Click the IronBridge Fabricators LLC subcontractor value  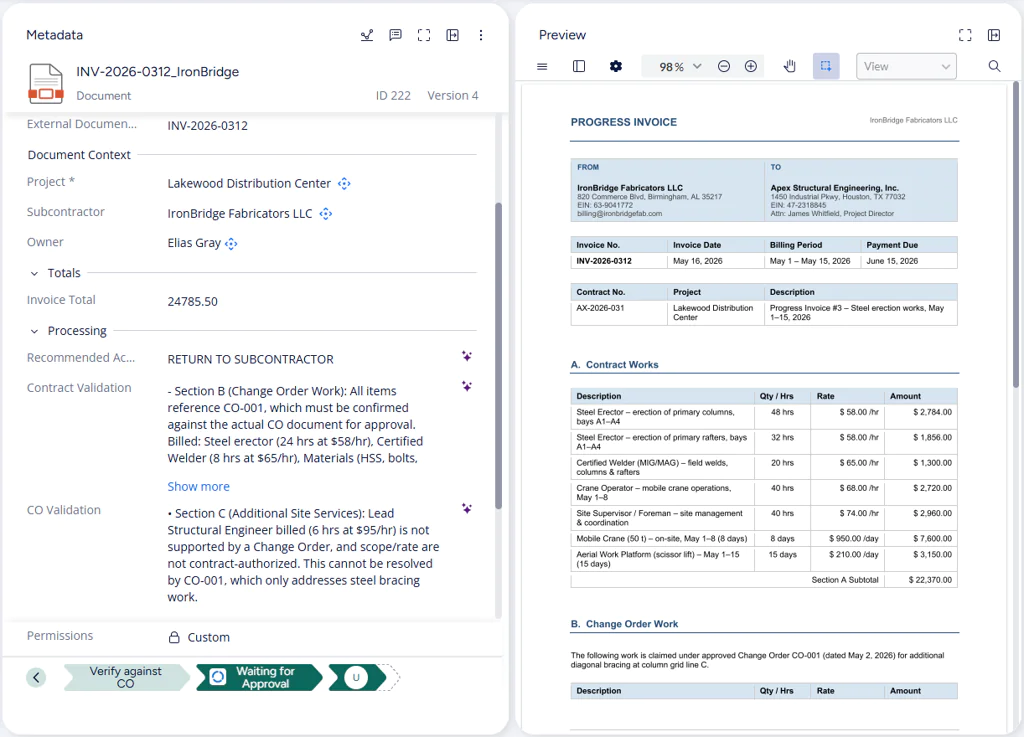coord(240,214)
